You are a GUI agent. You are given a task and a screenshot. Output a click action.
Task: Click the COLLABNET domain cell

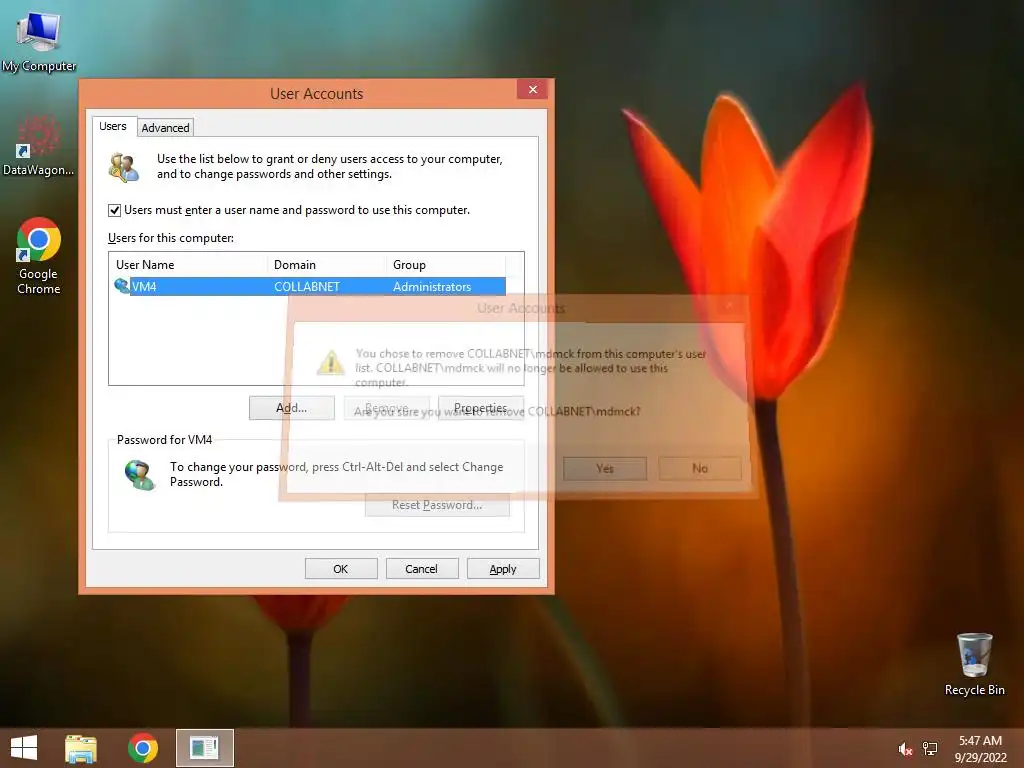pyautogui.click(x=307, y=287)
